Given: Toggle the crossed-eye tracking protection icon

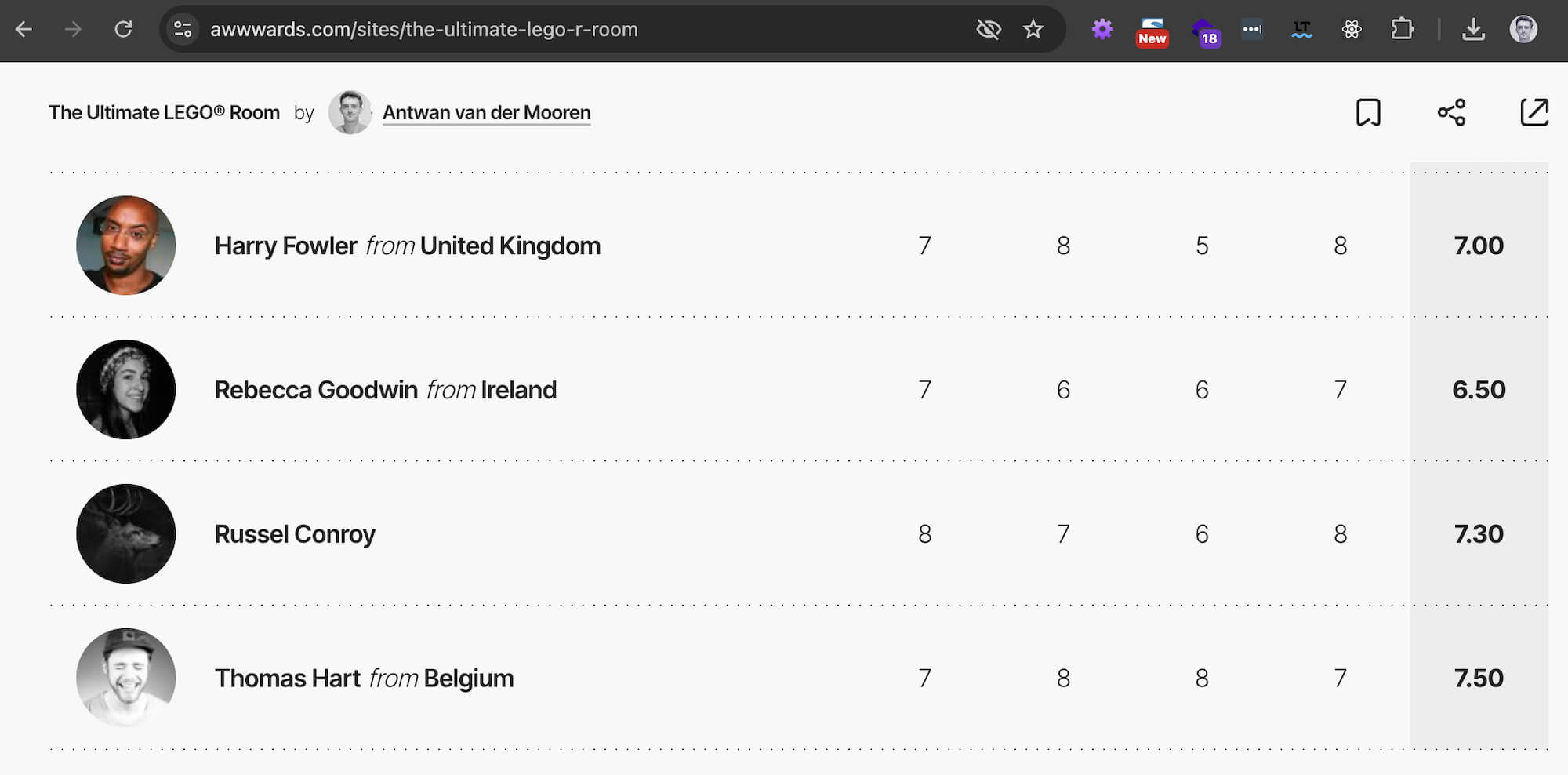Looking at the screenshot, I should click(x=989, y=30).
